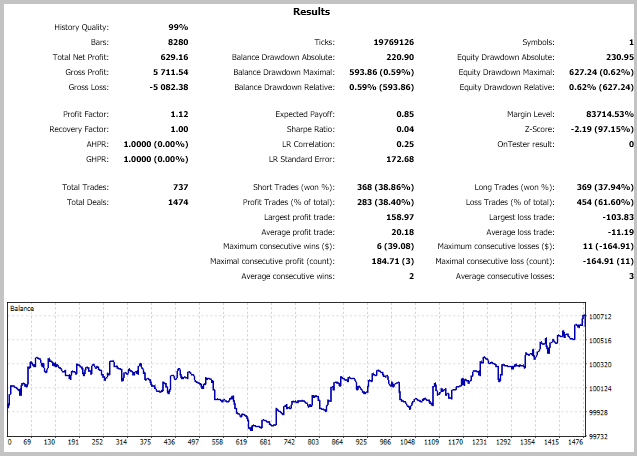Screen dimensions: 637x456
Task: Select Profit Factor value 1.12
Action: click(x=179, y=114)
